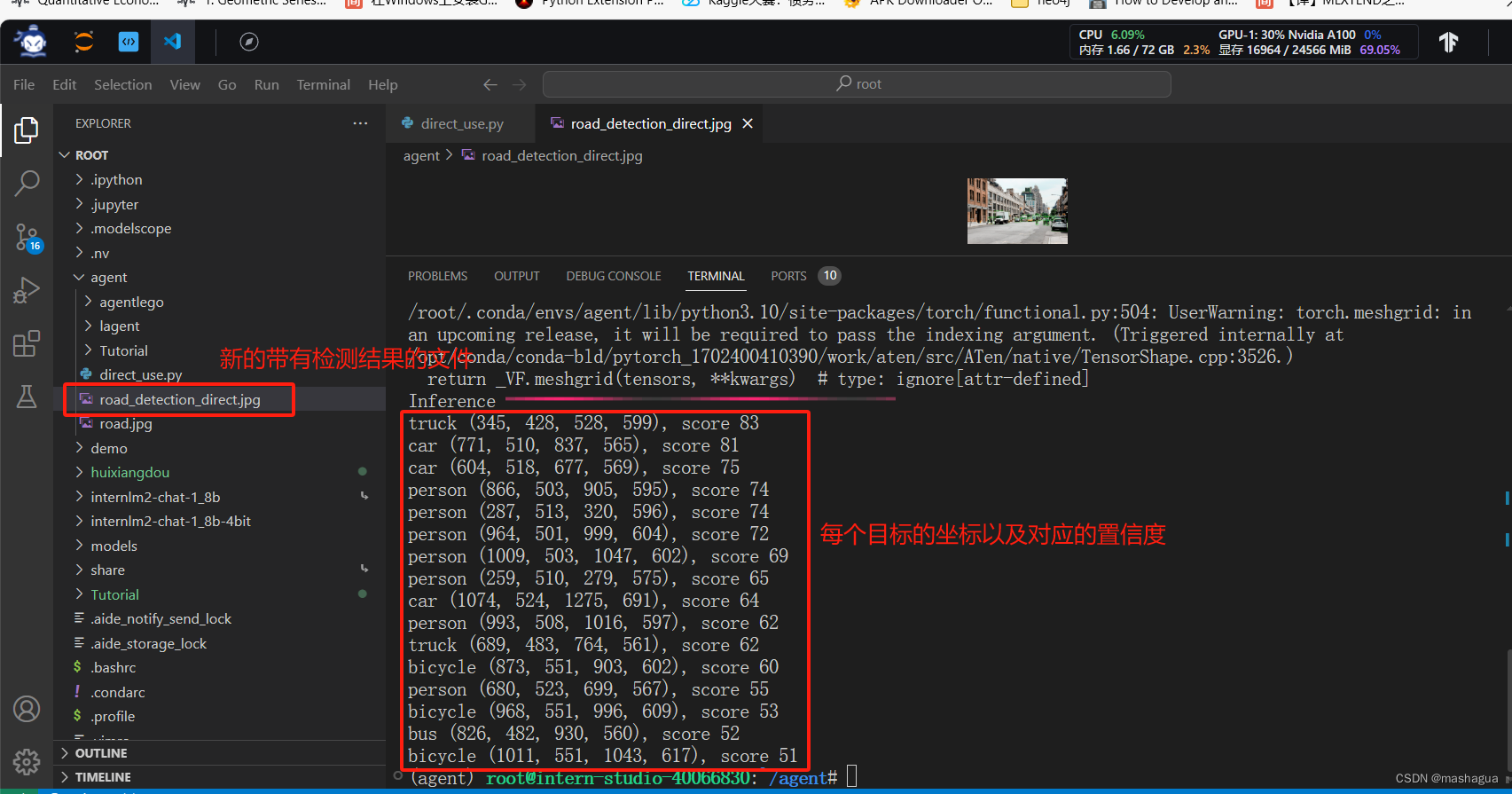Open the Manage gear icon
The height and width of the screenshot is (794, 1512).
(x=27, y=761)
